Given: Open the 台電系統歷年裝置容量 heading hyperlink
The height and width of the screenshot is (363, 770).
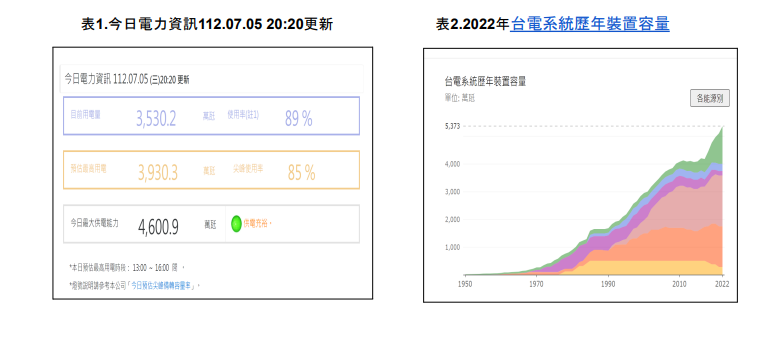Looking at the screenshot, I should tap(590, 24).
